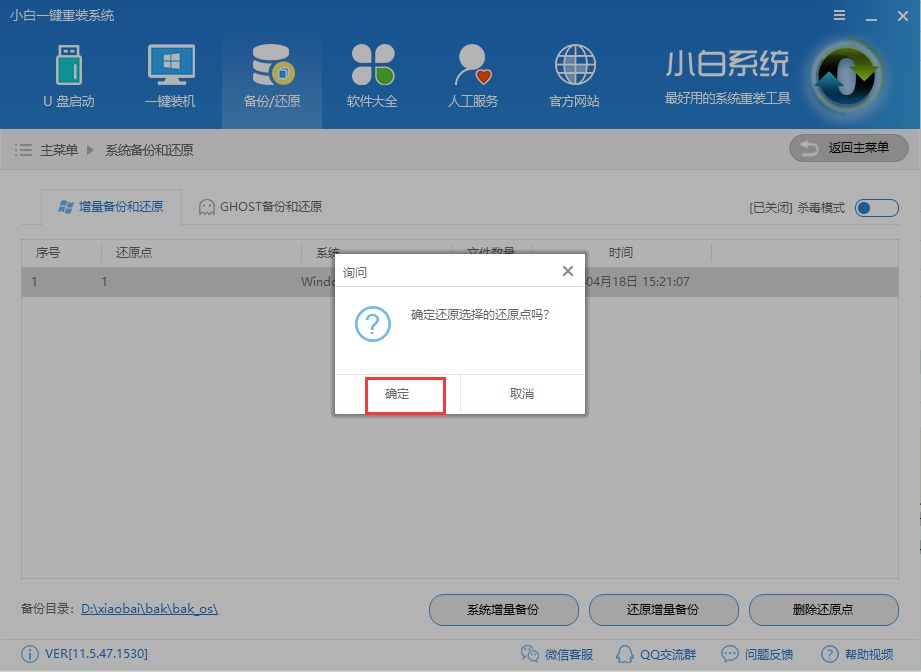The image size is (921, 672).
Task: Open the U盘启动 feature
Action: tap(70, 75)
